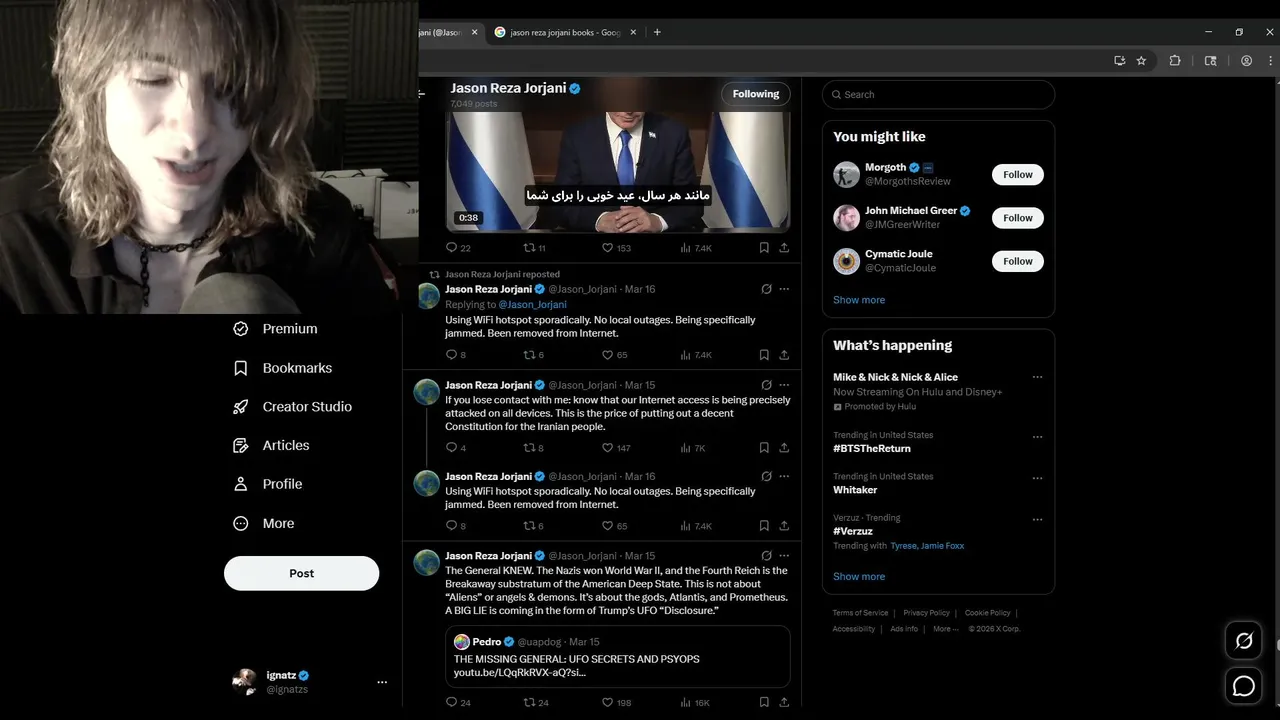The width and height of the screenshot is (1280, 720).
Task: Open the Grok floating button
Action: pos(1244,641)
